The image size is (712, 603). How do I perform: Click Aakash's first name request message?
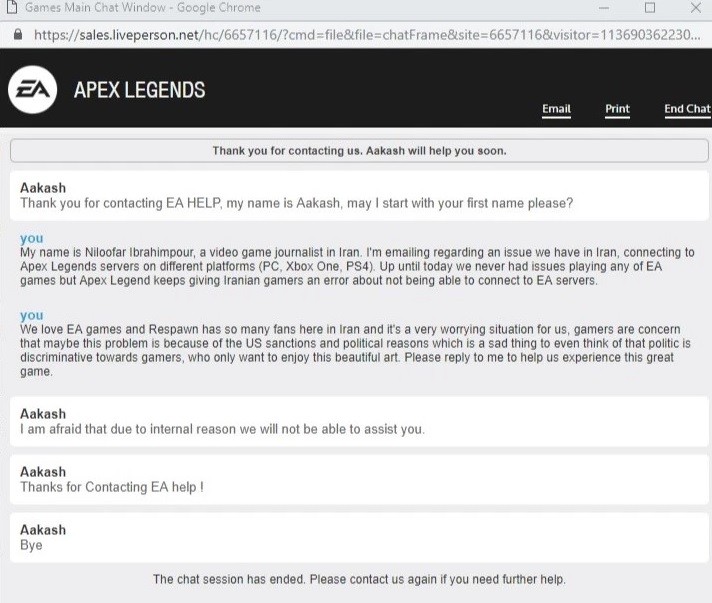[x=359, y=196]
